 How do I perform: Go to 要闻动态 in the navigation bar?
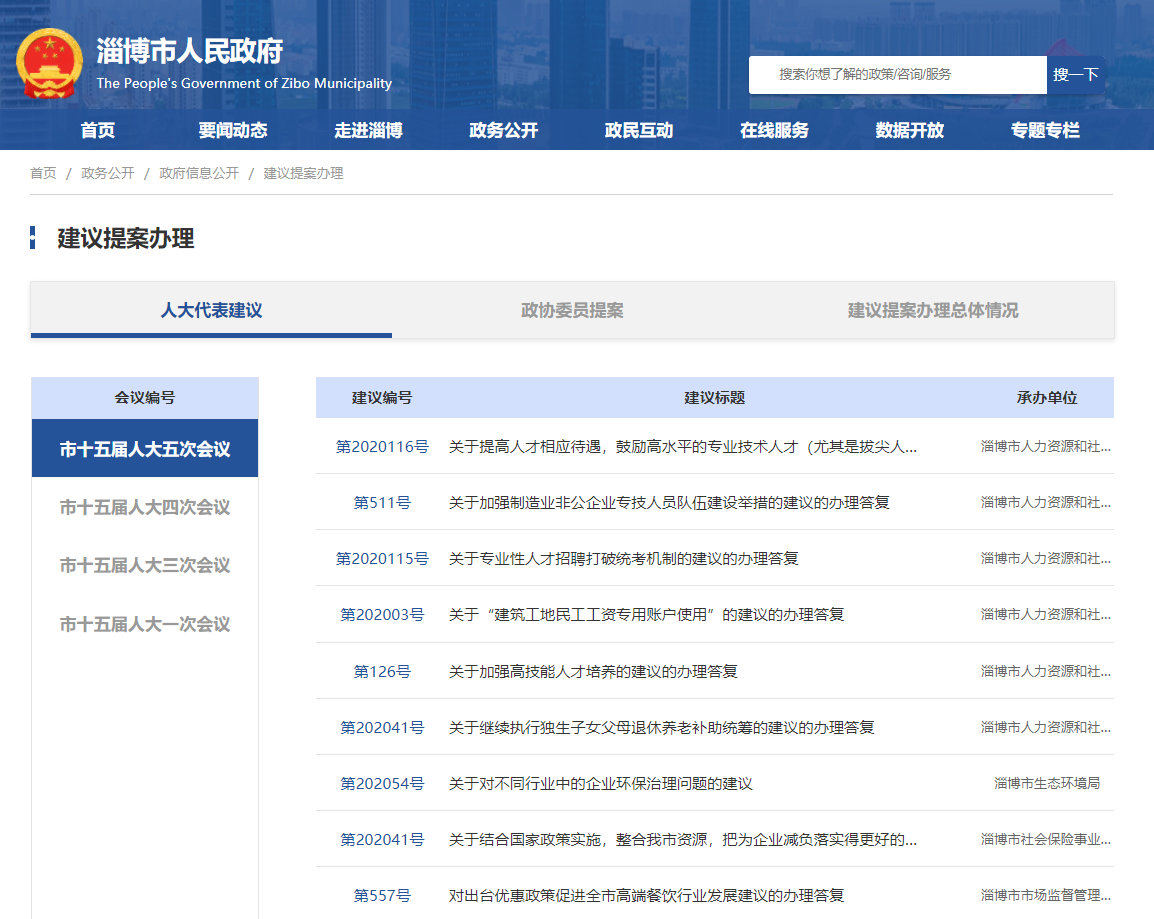233,131
